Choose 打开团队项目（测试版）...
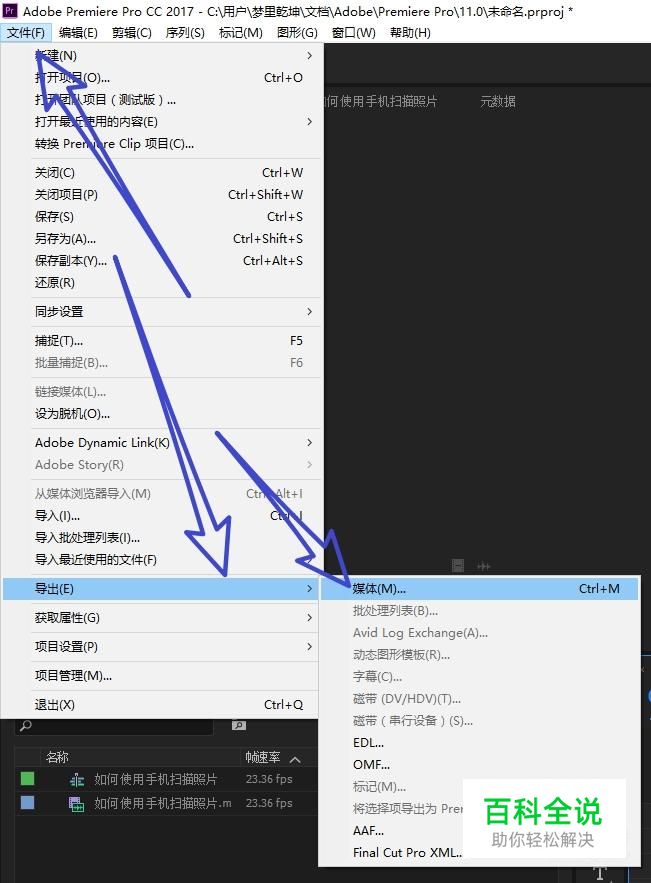Viewport: 651px width, 883px height. coord(163,100)
